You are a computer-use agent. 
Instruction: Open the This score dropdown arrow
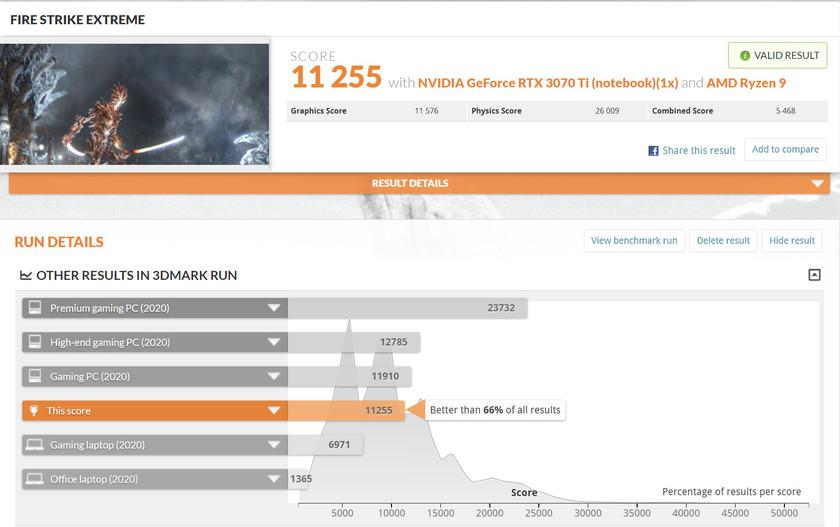pyautogui.click(x=273, y=410)
